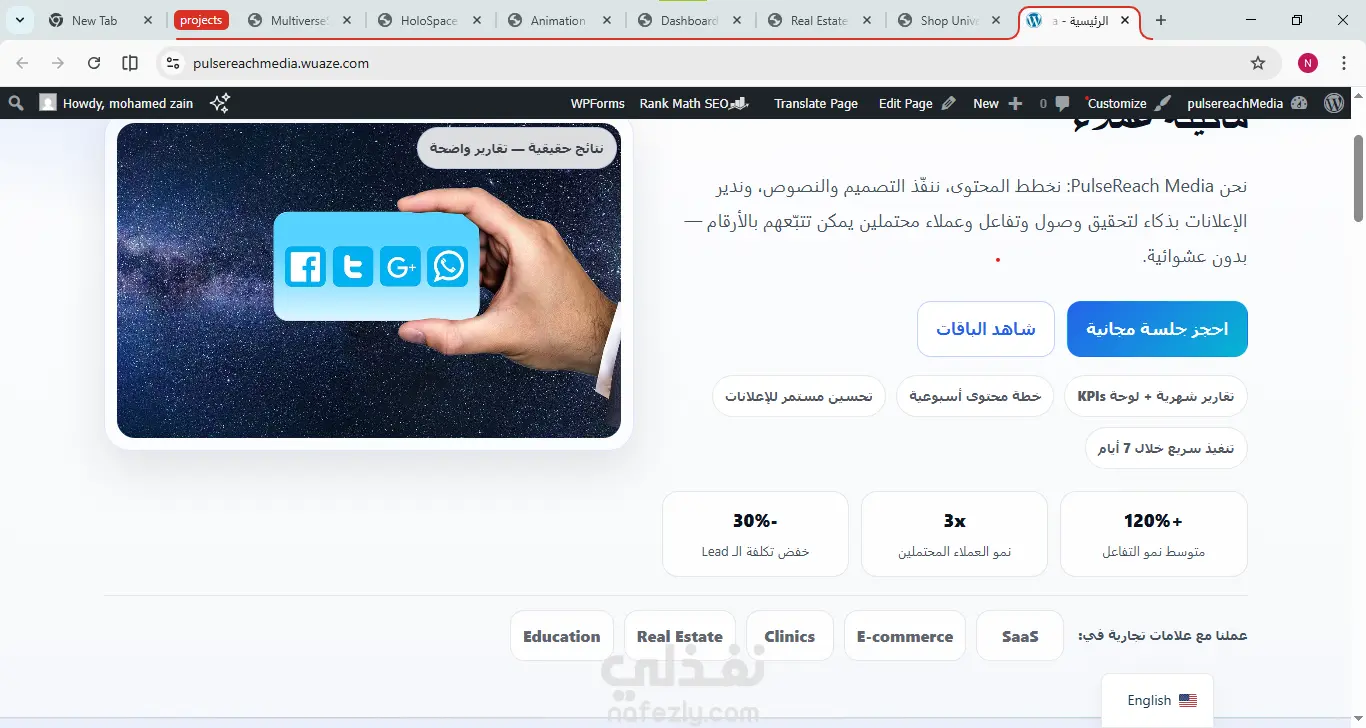Click the Facebook icon on the card image

305,267
